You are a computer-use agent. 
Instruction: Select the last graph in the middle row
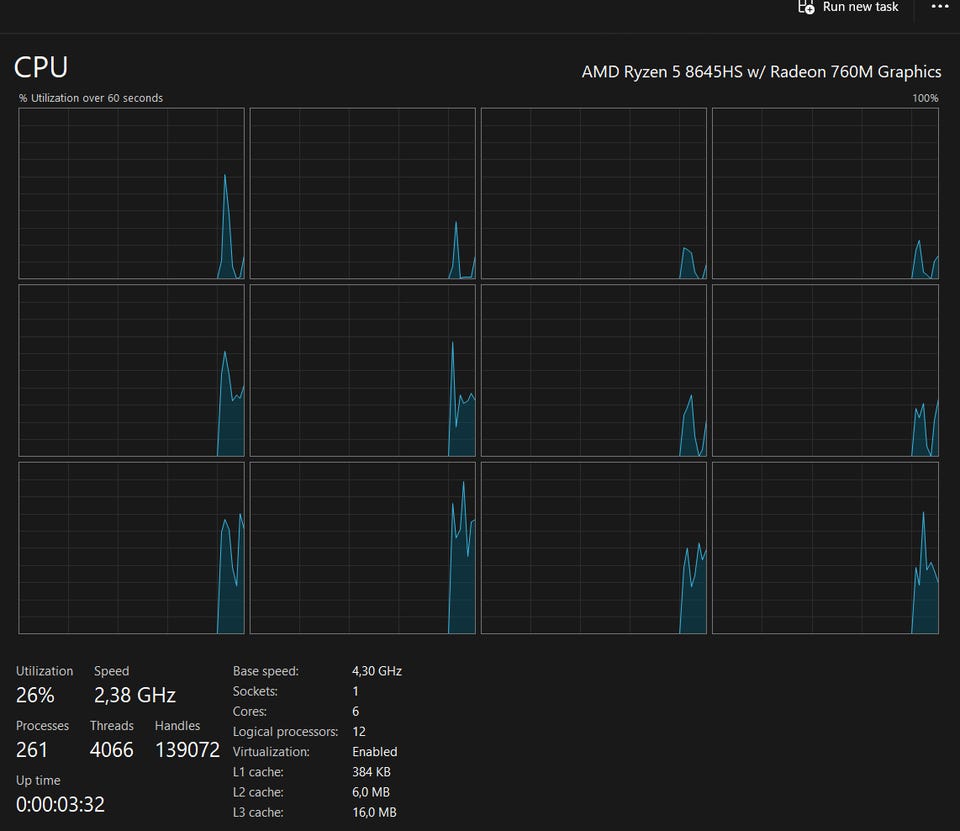[x=825, y=370]
